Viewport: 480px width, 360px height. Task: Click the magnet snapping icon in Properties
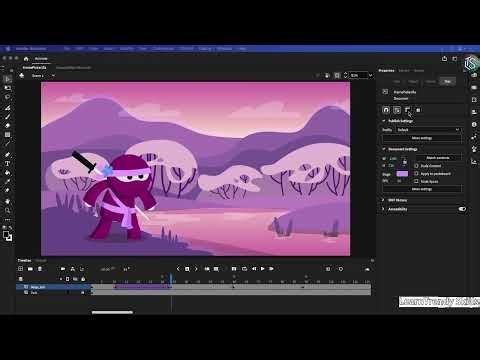386,110
